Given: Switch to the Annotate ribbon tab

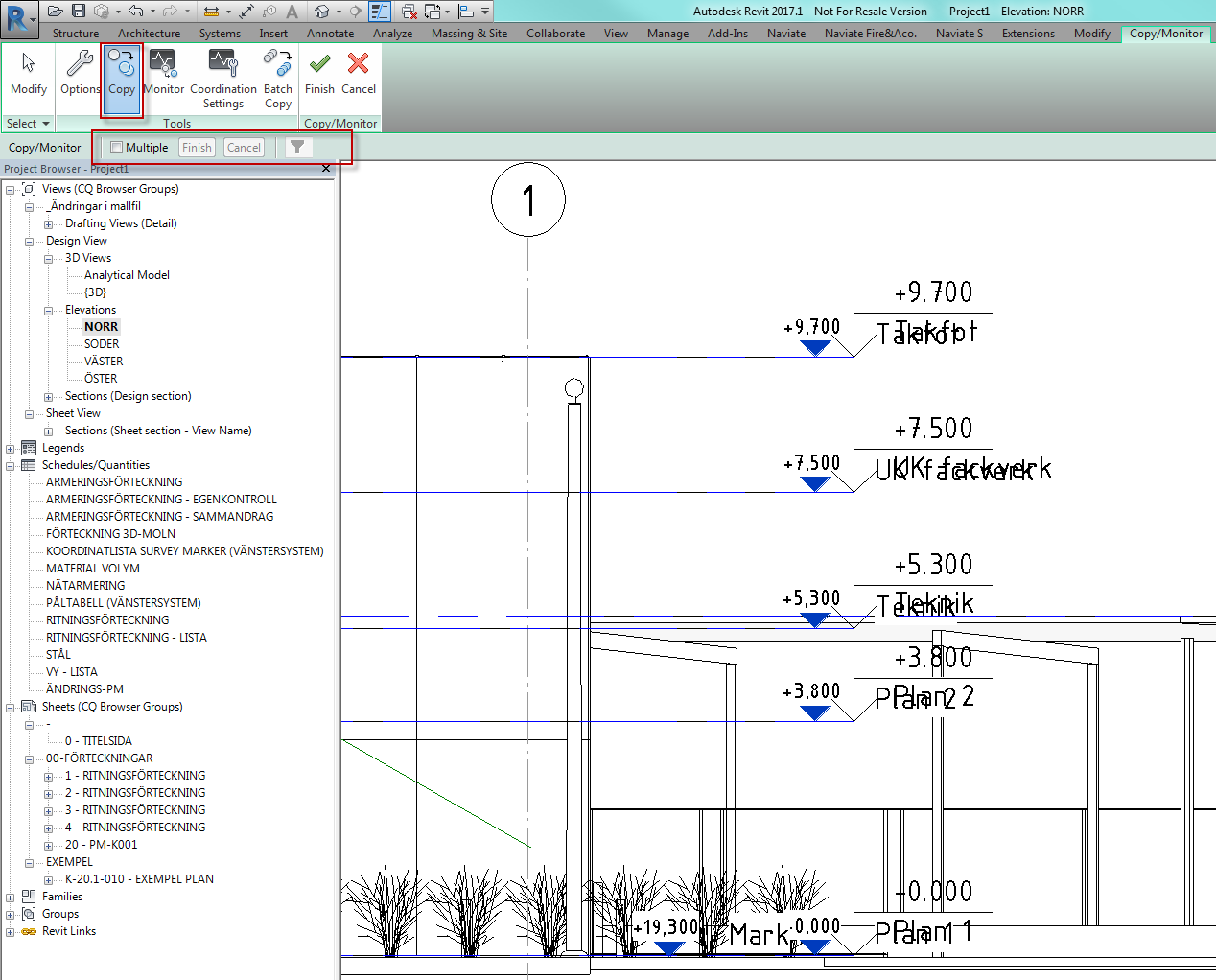Looking at the screenshot, I should tap(330, 34).
